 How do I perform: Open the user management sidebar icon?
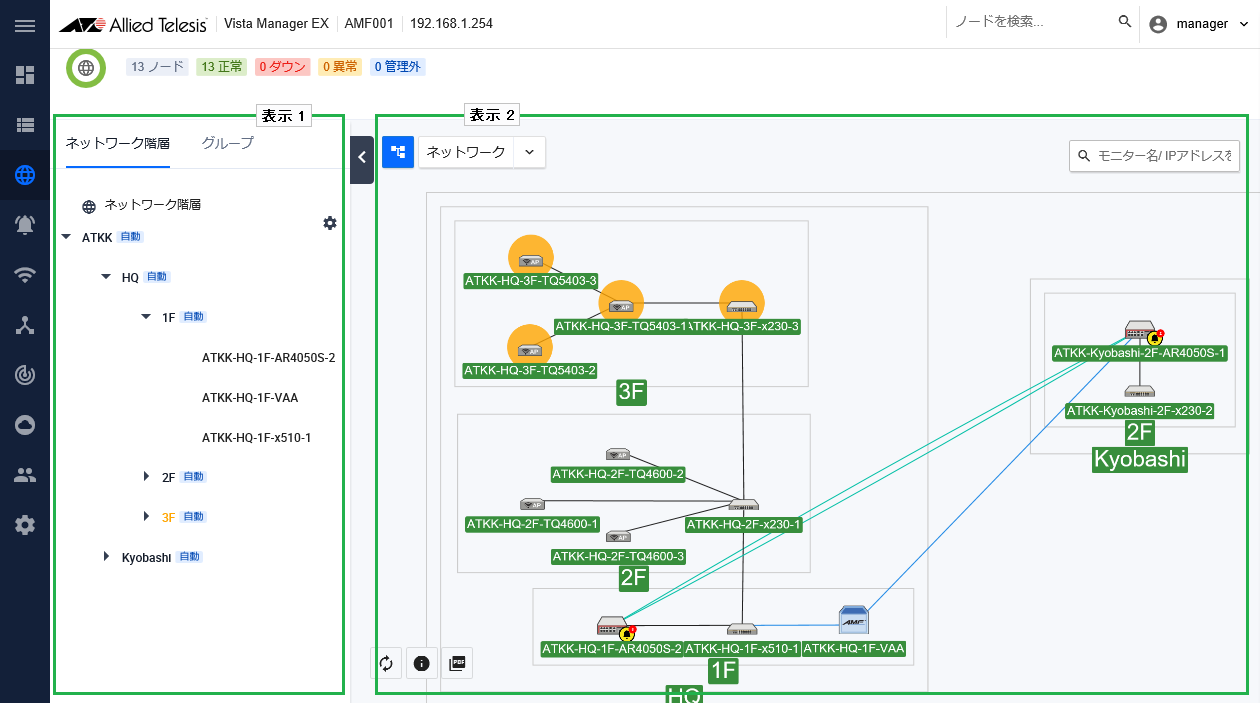[25, 475]
